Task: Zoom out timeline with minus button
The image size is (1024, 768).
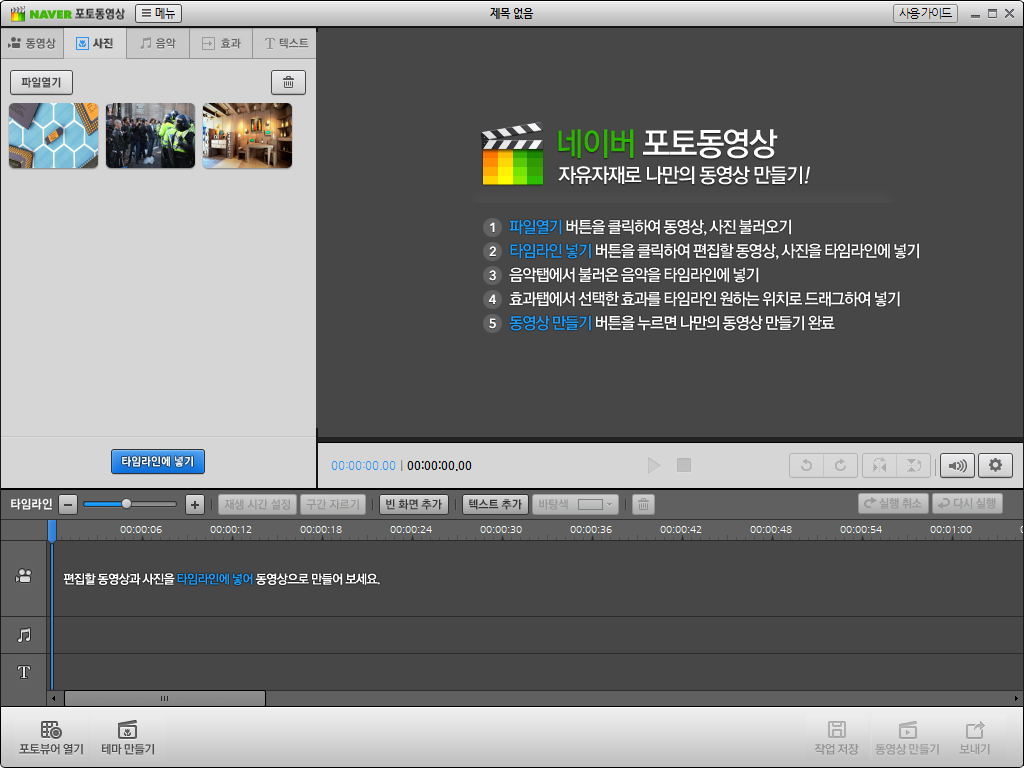Action: pos(68,504)
